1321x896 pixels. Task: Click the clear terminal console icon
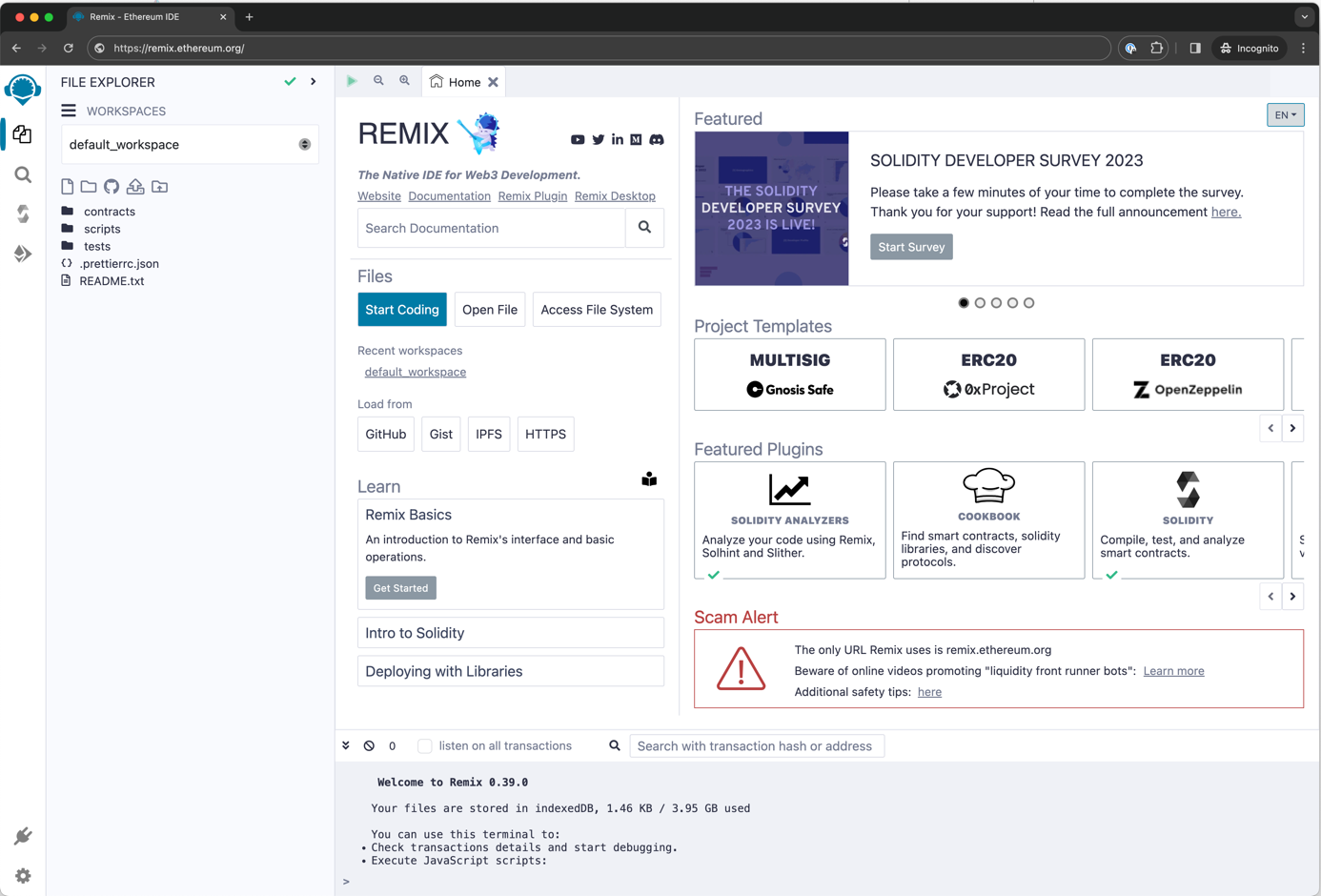tap(369, 746)
